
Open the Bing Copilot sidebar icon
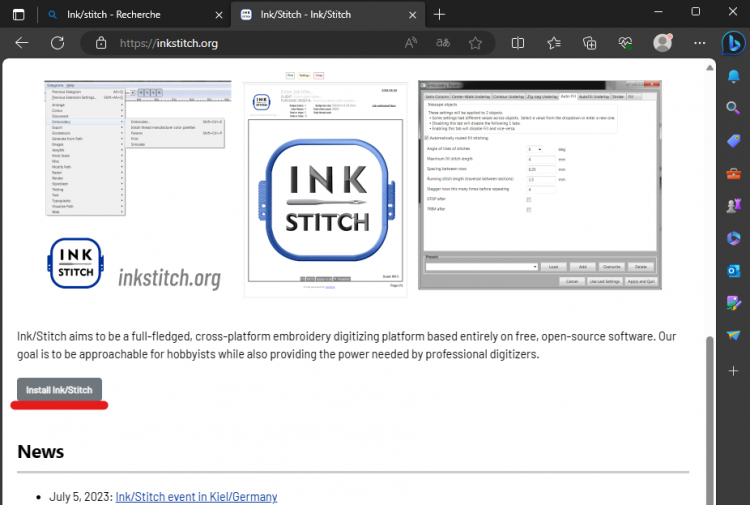coord(733,44)
